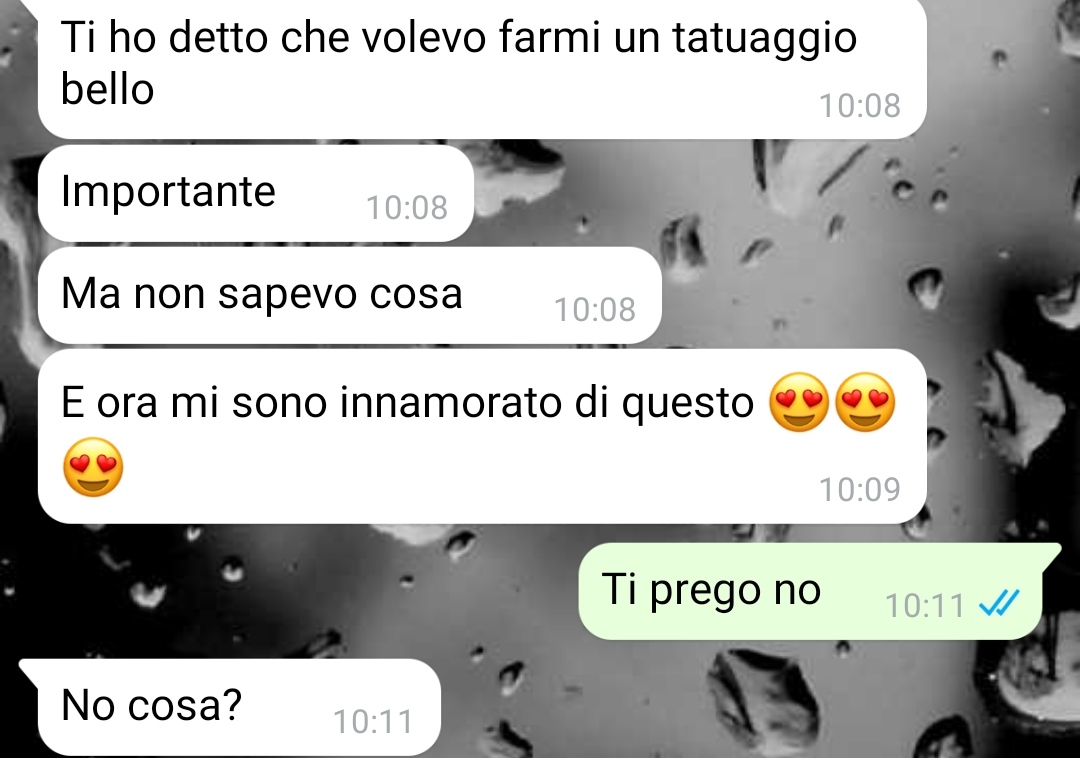Click the 10:11 timestamp on 'No cosa?' message

(x=373, y=722)
